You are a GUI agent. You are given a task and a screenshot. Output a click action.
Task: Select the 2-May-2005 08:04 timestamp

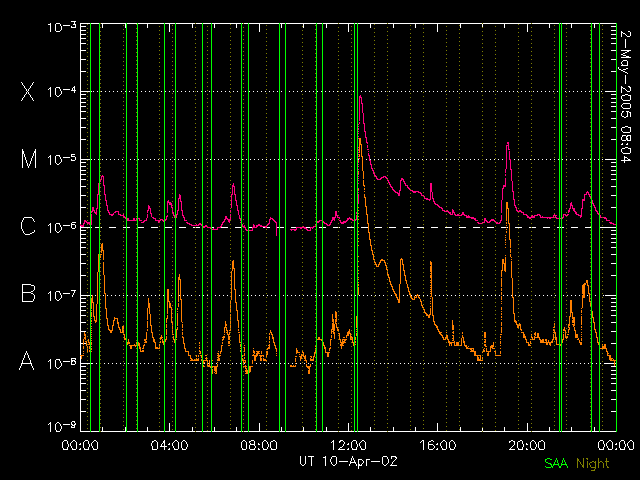point(625,97)
